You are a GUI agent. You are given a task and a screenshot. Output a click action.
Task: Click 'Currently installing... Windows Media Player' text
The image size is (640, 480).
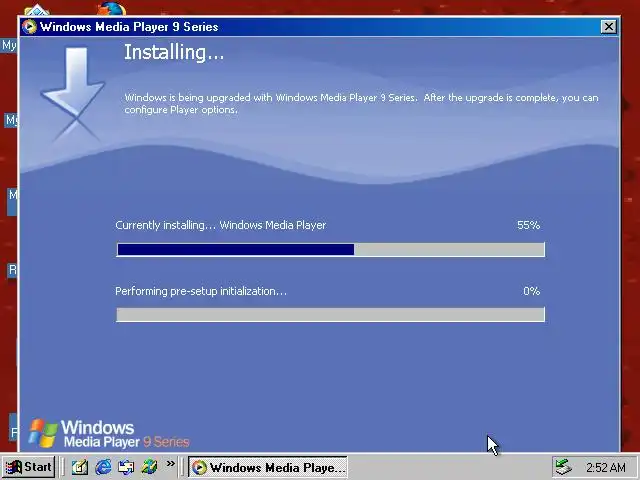point(220,225)
